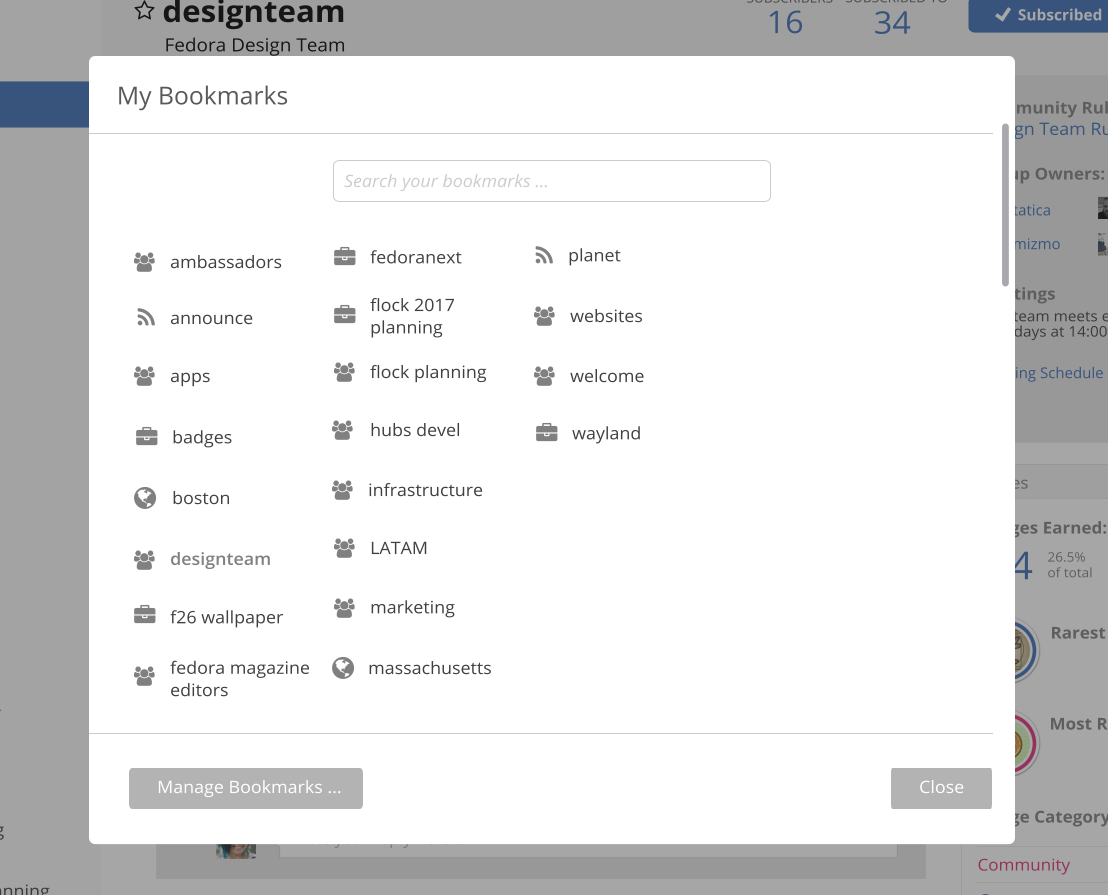Image resolution: width=1108 pixels, height=895 pixels.
Task: Click the briefcase icon beside flock 2017 planning
Action: [x=344, y=314]
